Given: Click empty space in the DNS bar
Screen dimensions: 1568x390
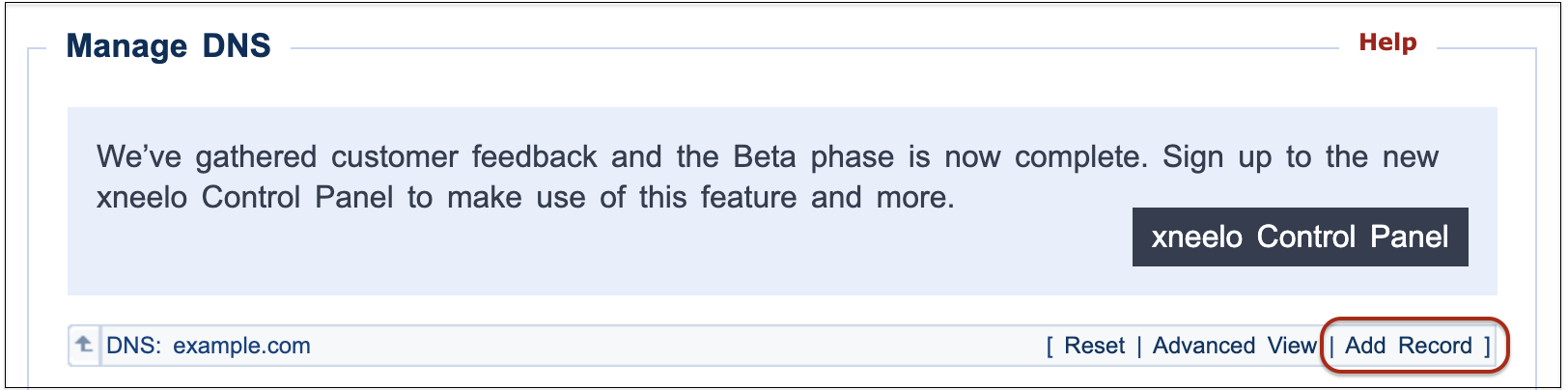Looking at the screenshot, I should pyautogui.click(x=676, y=346).
